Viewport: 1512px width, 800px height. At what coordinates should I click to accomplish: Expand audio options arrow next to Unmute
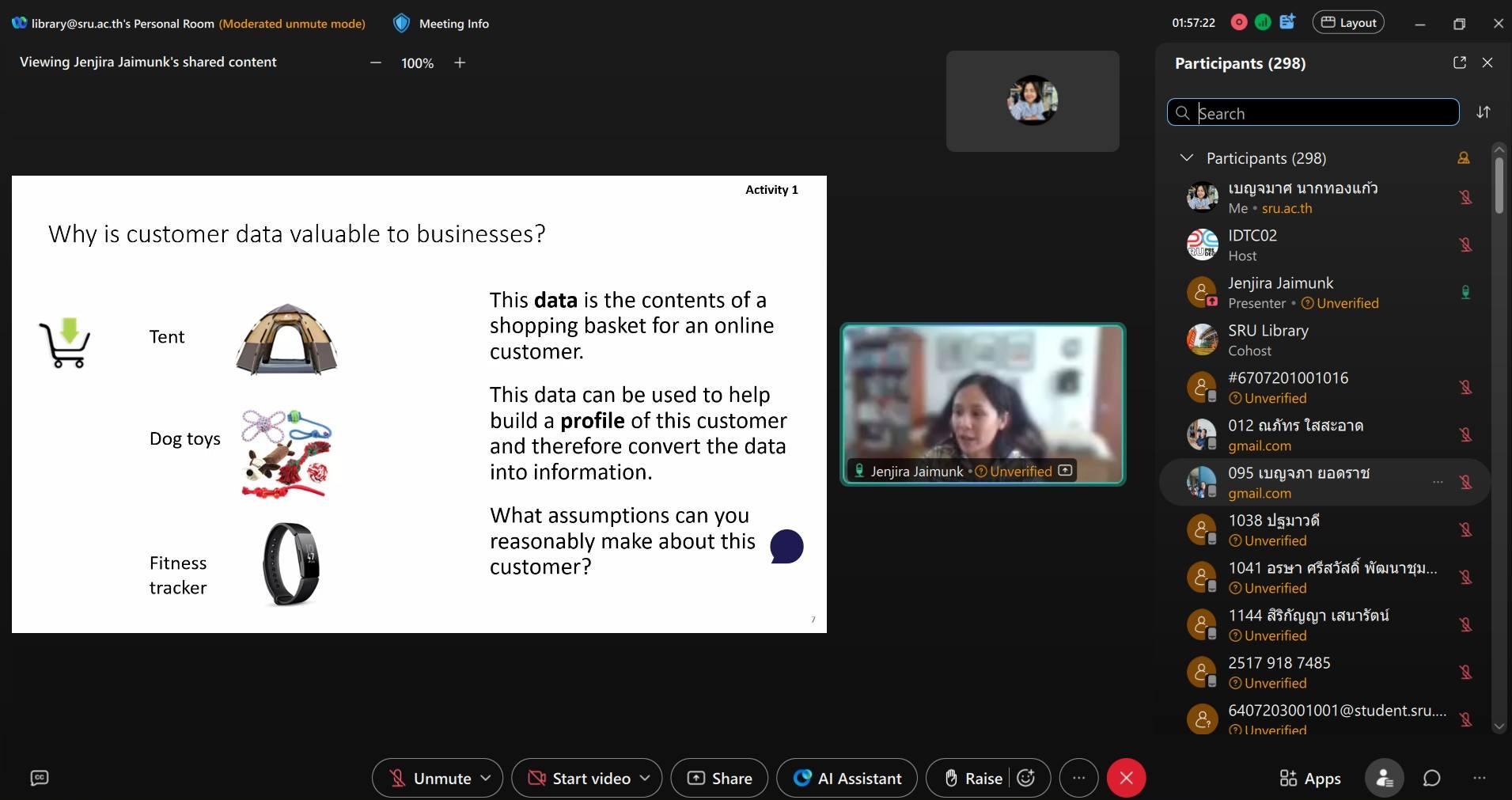pyautogui.click(x=486, y=778)
